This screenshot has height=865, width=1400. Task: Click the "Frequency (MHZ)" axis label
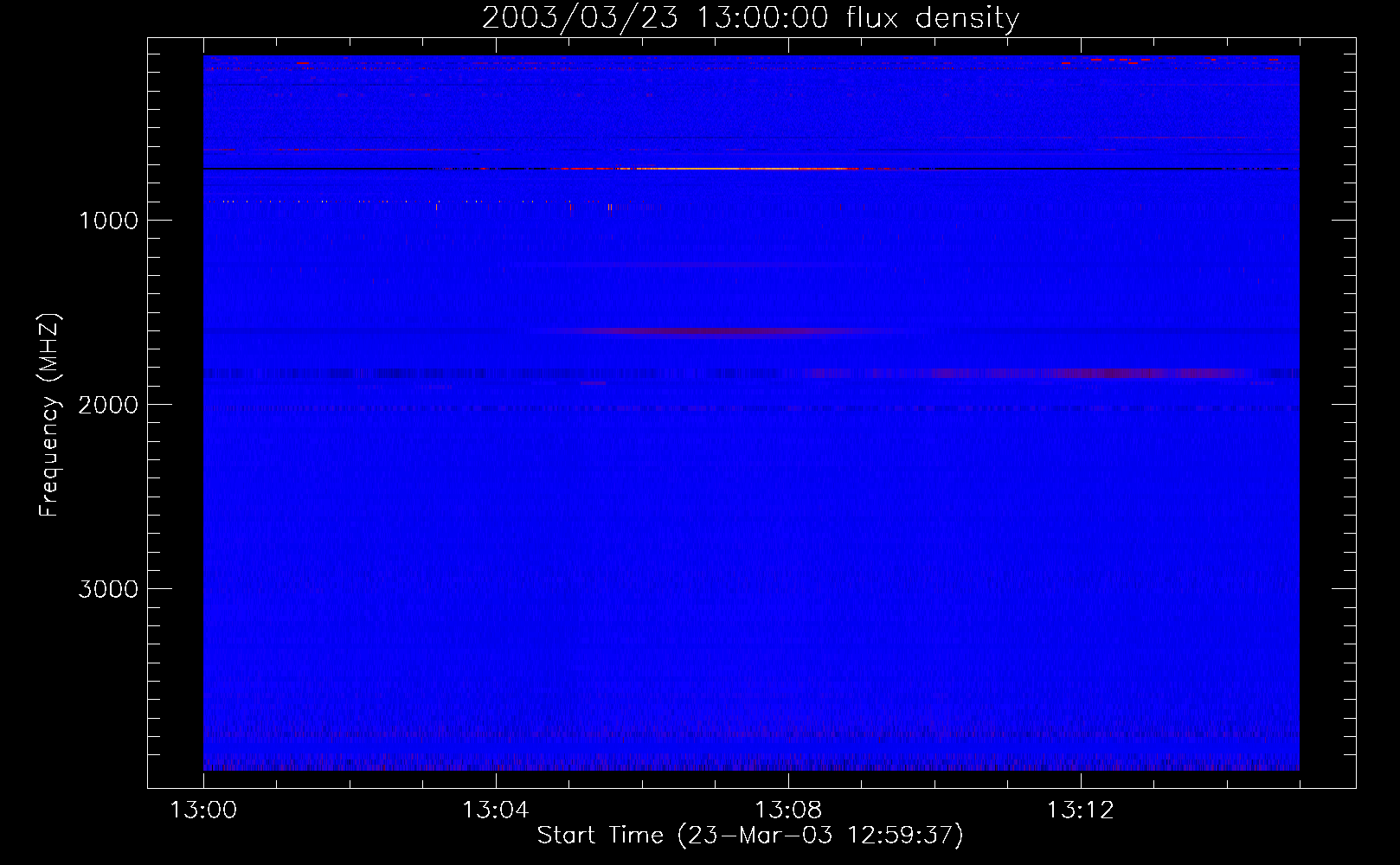pyautogui.click(x=49, y=415)
